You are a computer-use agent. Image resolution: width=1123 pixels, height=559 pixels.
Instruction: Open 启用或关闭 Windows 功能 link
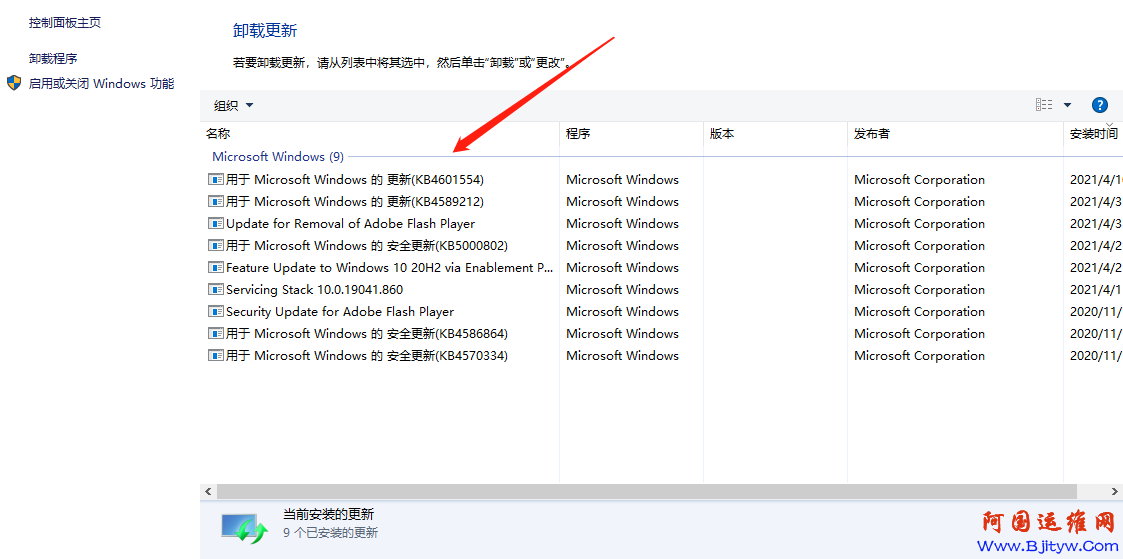(x=101, y=84)
